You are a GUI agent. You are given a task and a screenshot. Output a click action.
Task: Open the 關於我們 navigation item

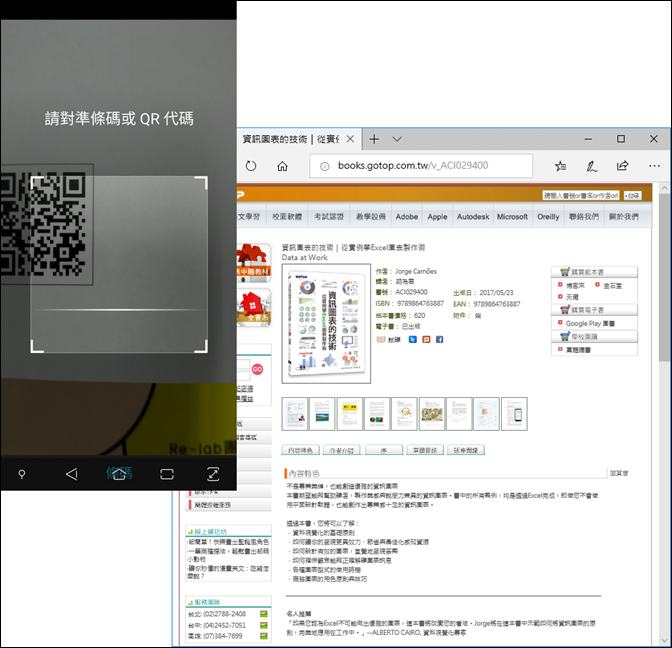coord(624,217)
